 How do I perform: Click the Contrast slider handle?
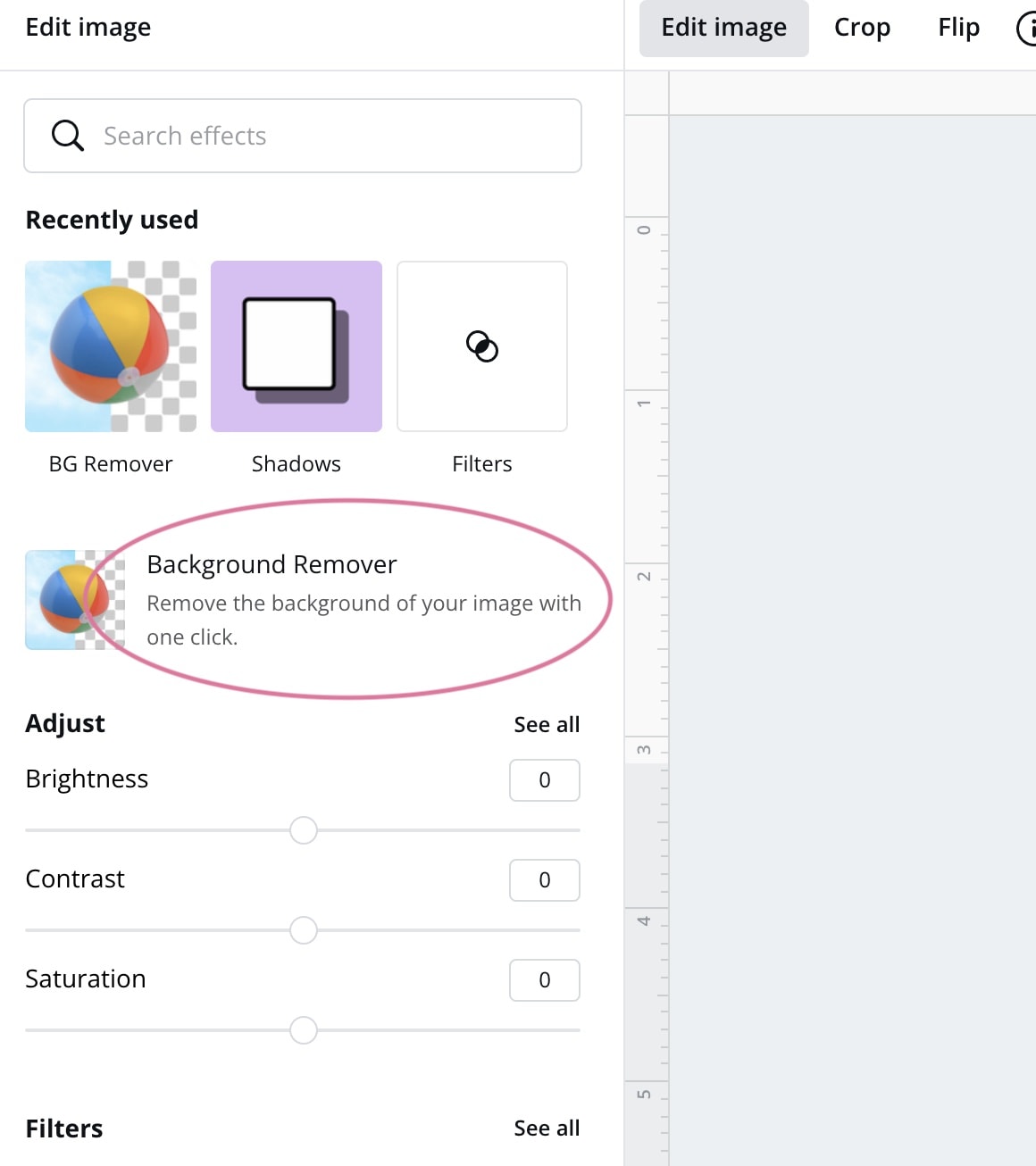click(304, 930)
